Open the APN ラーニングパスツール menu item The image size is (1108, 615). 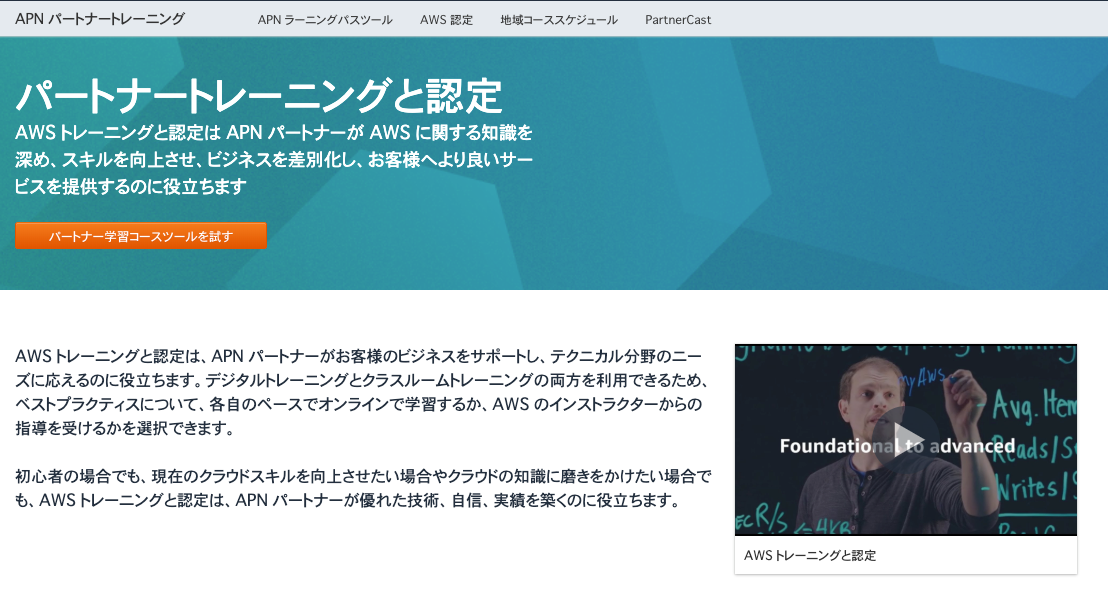[x=324, y=20]
